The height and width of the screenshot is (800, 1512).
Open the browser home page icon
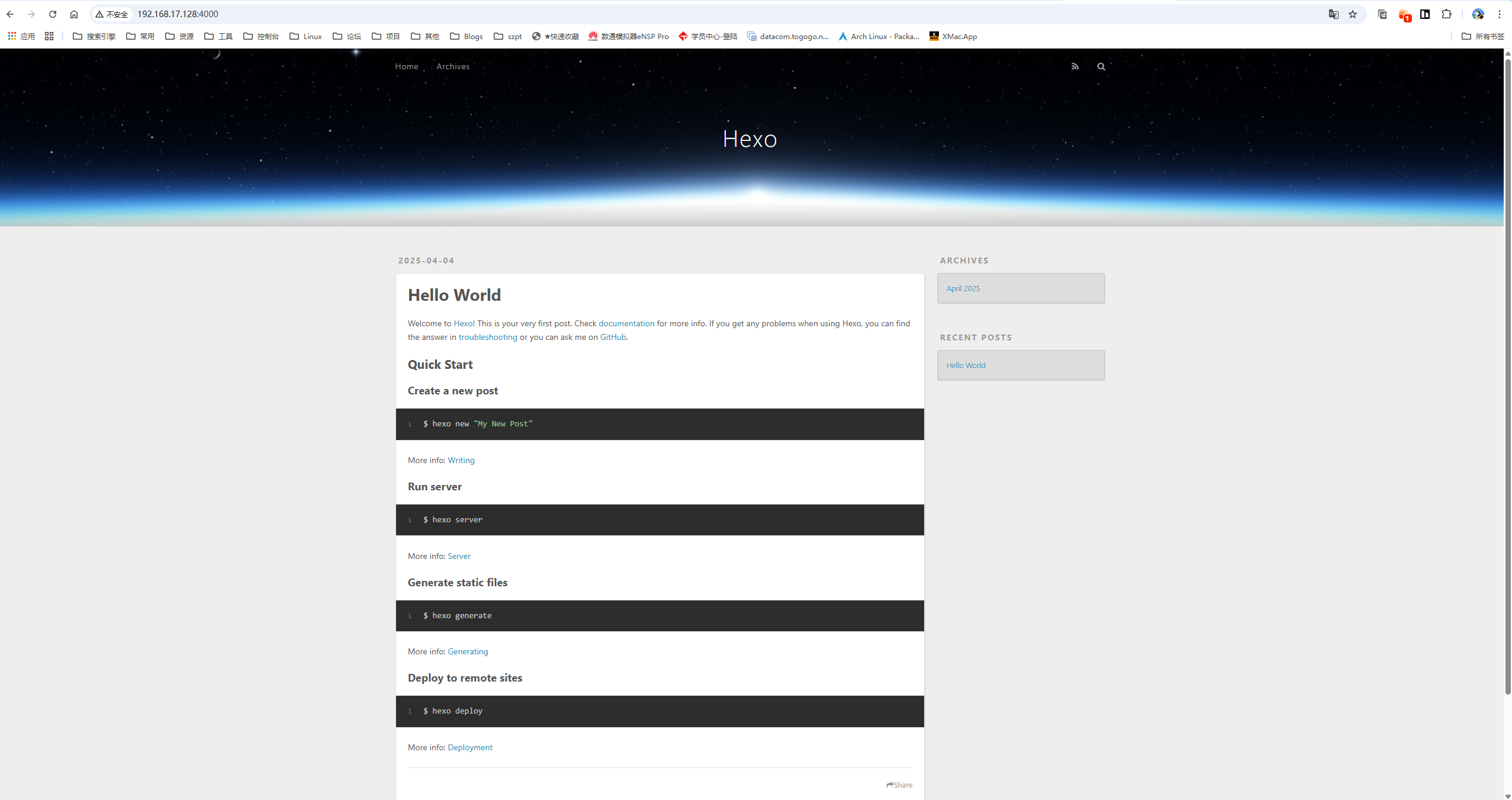74,14
